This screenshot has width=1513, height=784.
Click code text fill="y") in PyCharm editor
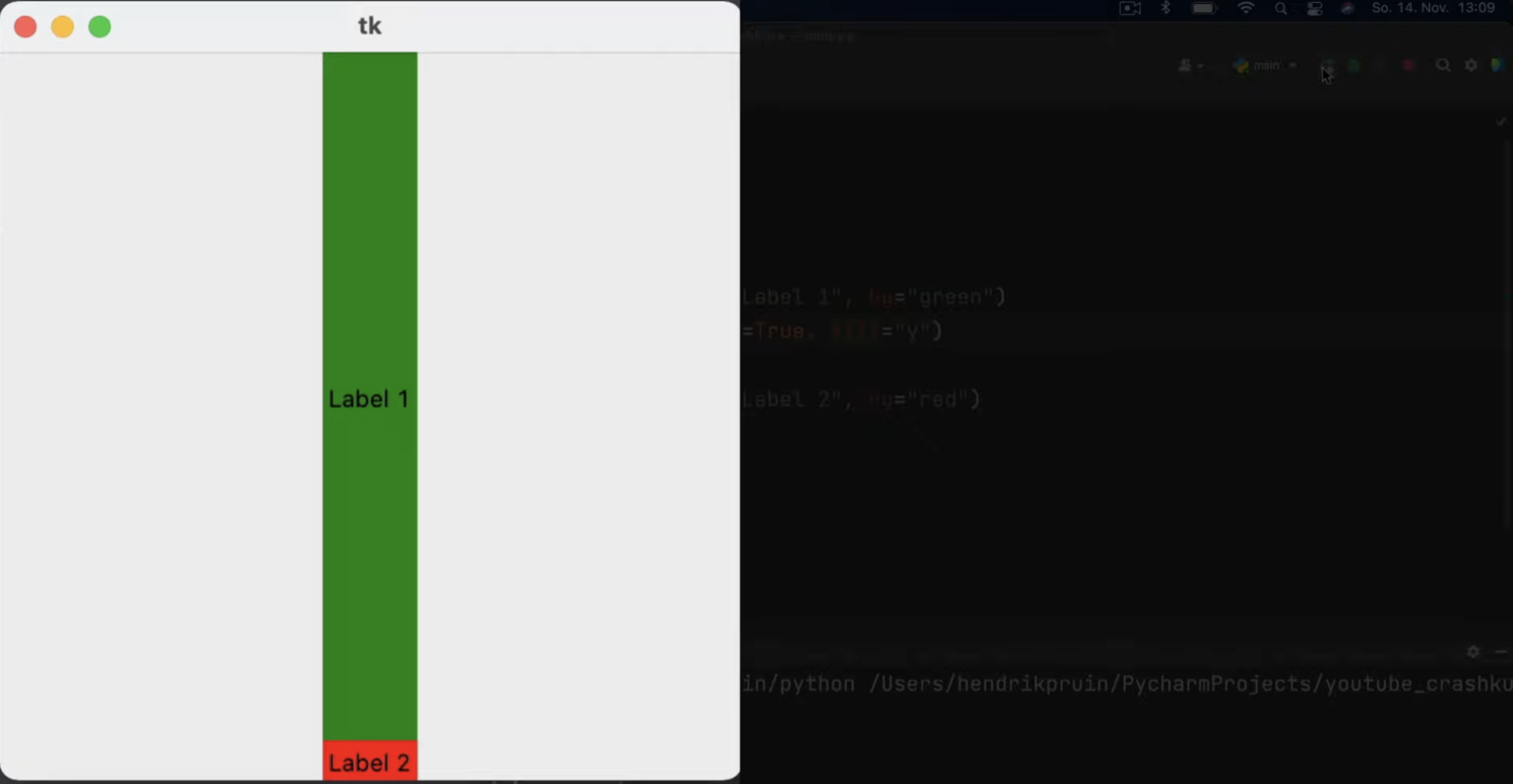coord(887,331)
